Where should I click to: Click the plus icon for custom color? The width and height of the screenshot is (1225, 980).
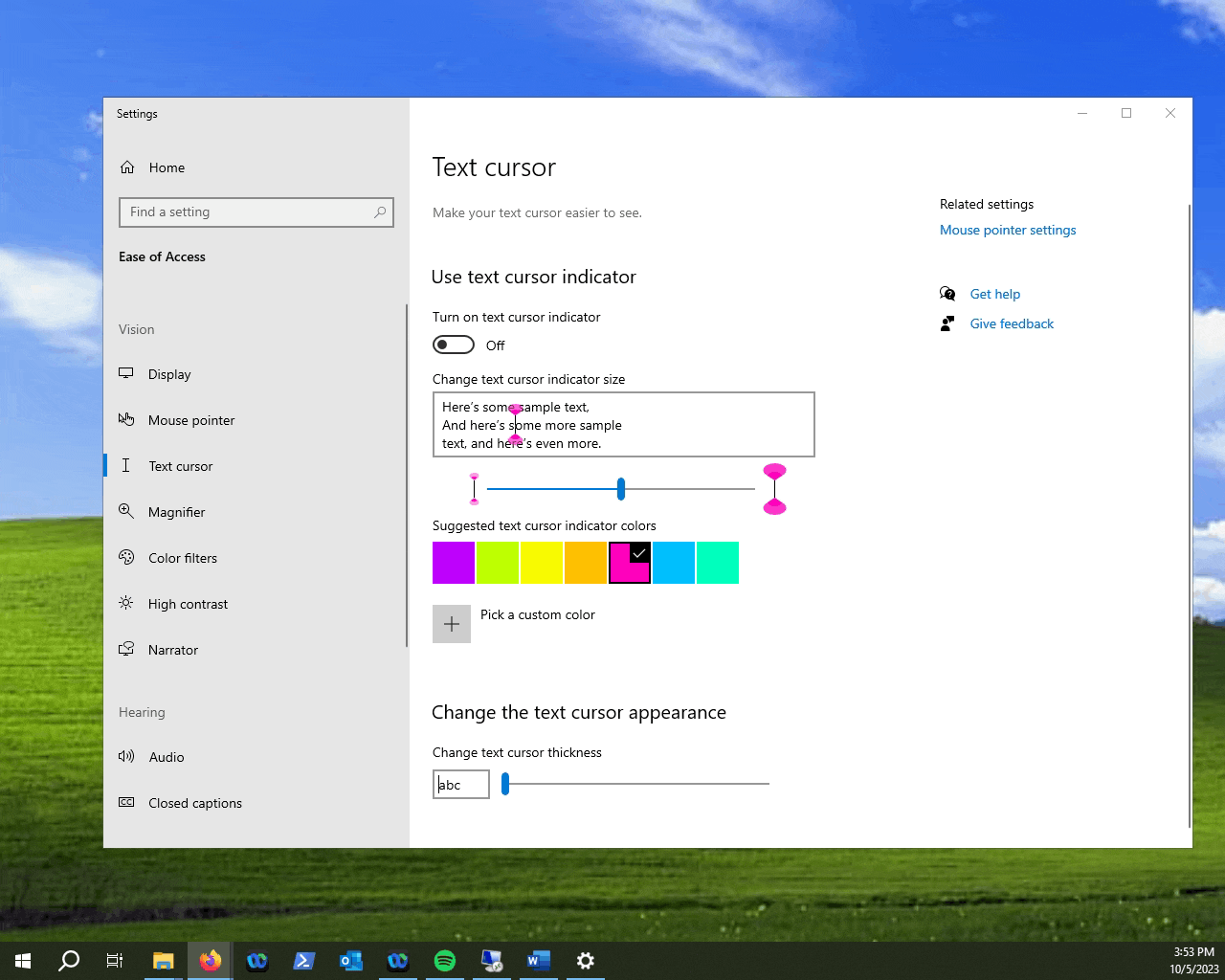(x=452, y=624)
